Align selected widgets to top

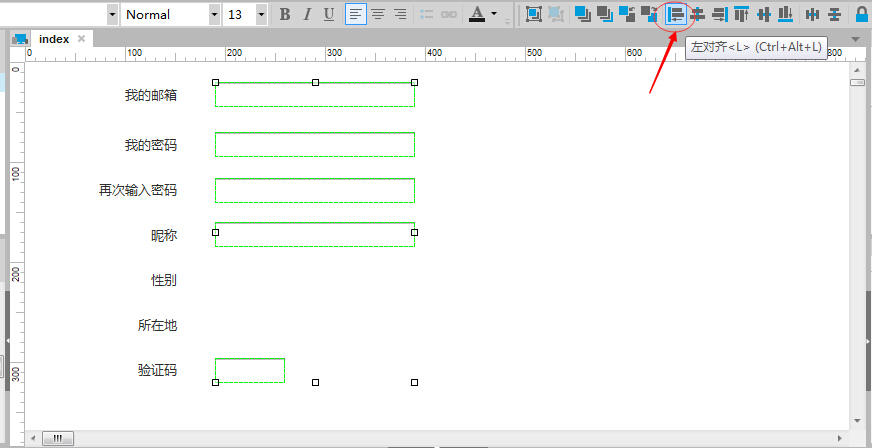click(x=741, y=14)
